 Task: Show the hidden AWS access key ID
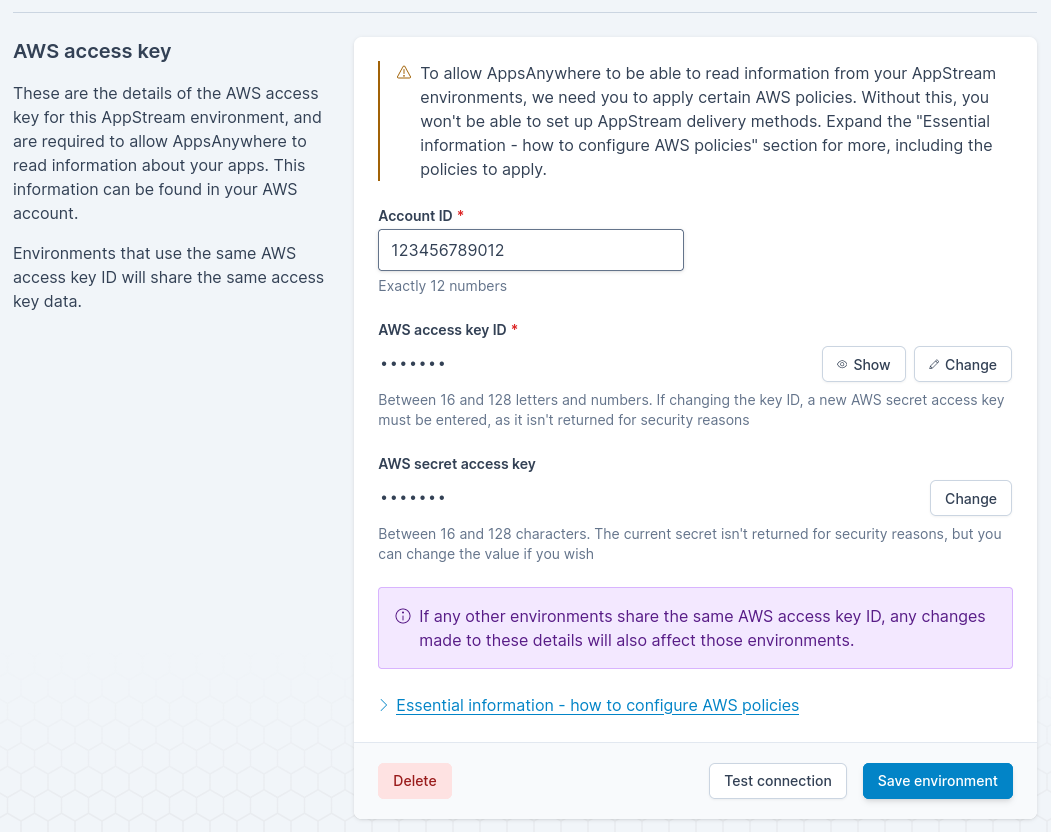(x=863, y=365)
